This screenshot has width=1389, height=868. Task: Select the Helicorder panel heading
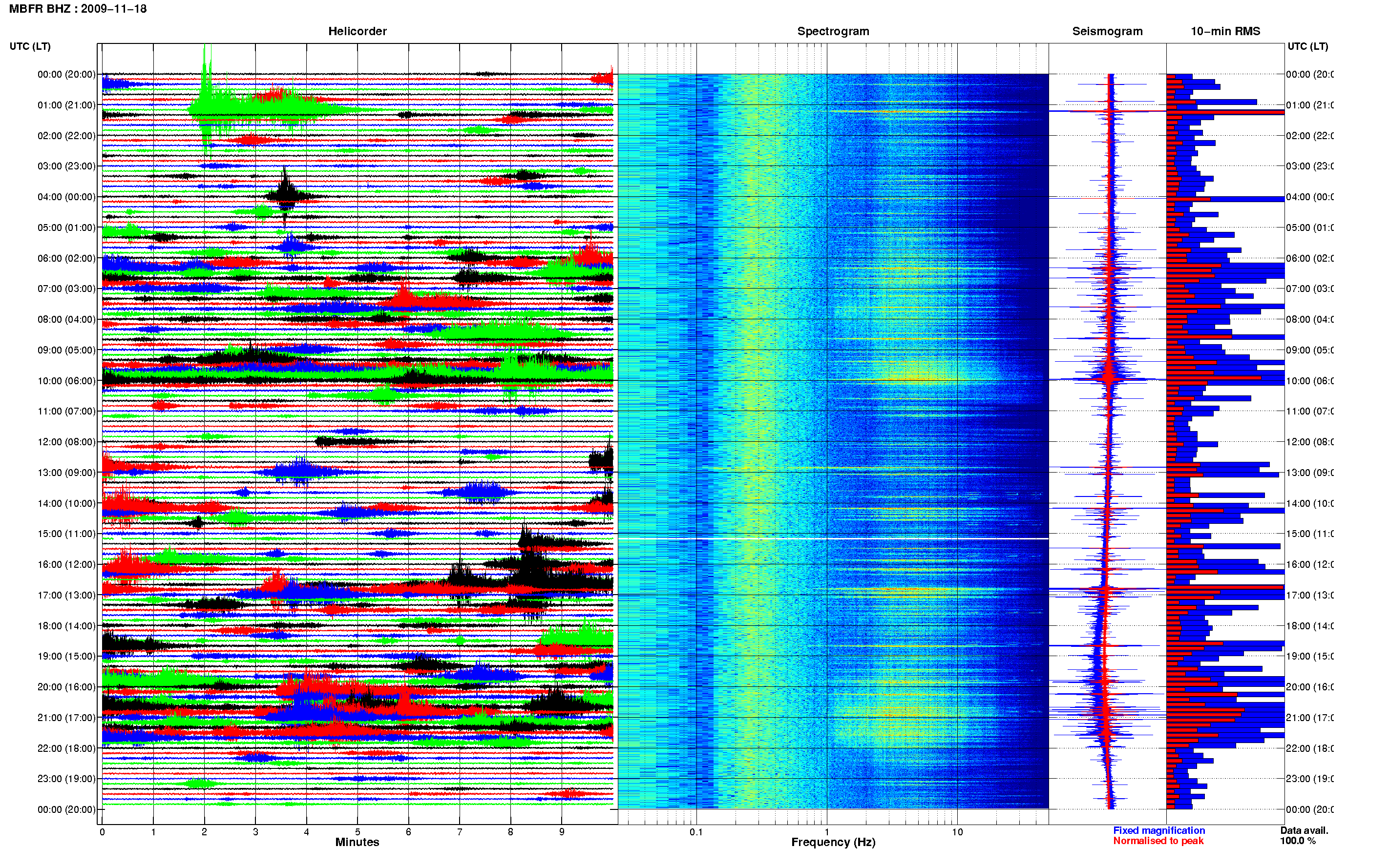click(x=357, y=31)
